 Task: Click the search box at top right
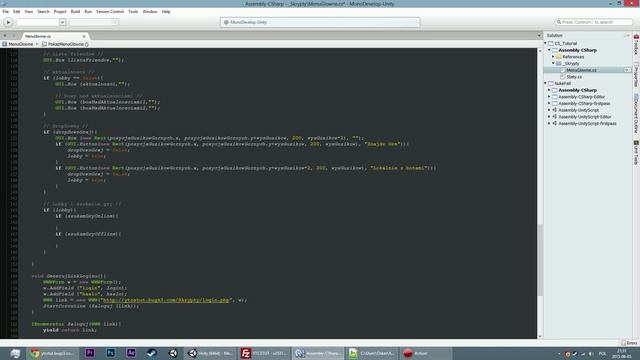(593, 22)
